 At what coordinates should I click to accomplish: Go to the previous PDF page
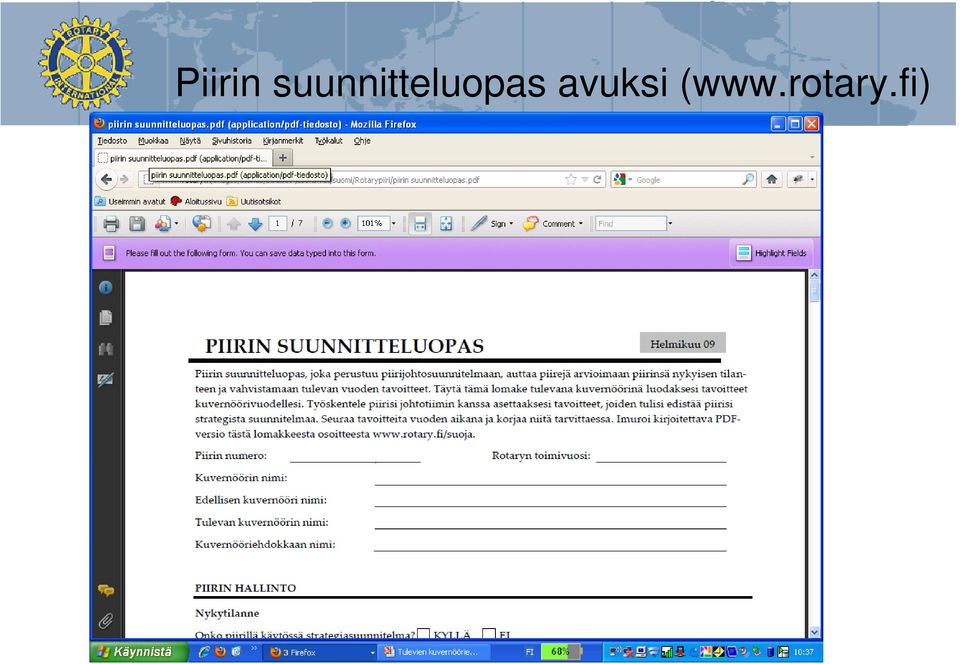point(233,224)
